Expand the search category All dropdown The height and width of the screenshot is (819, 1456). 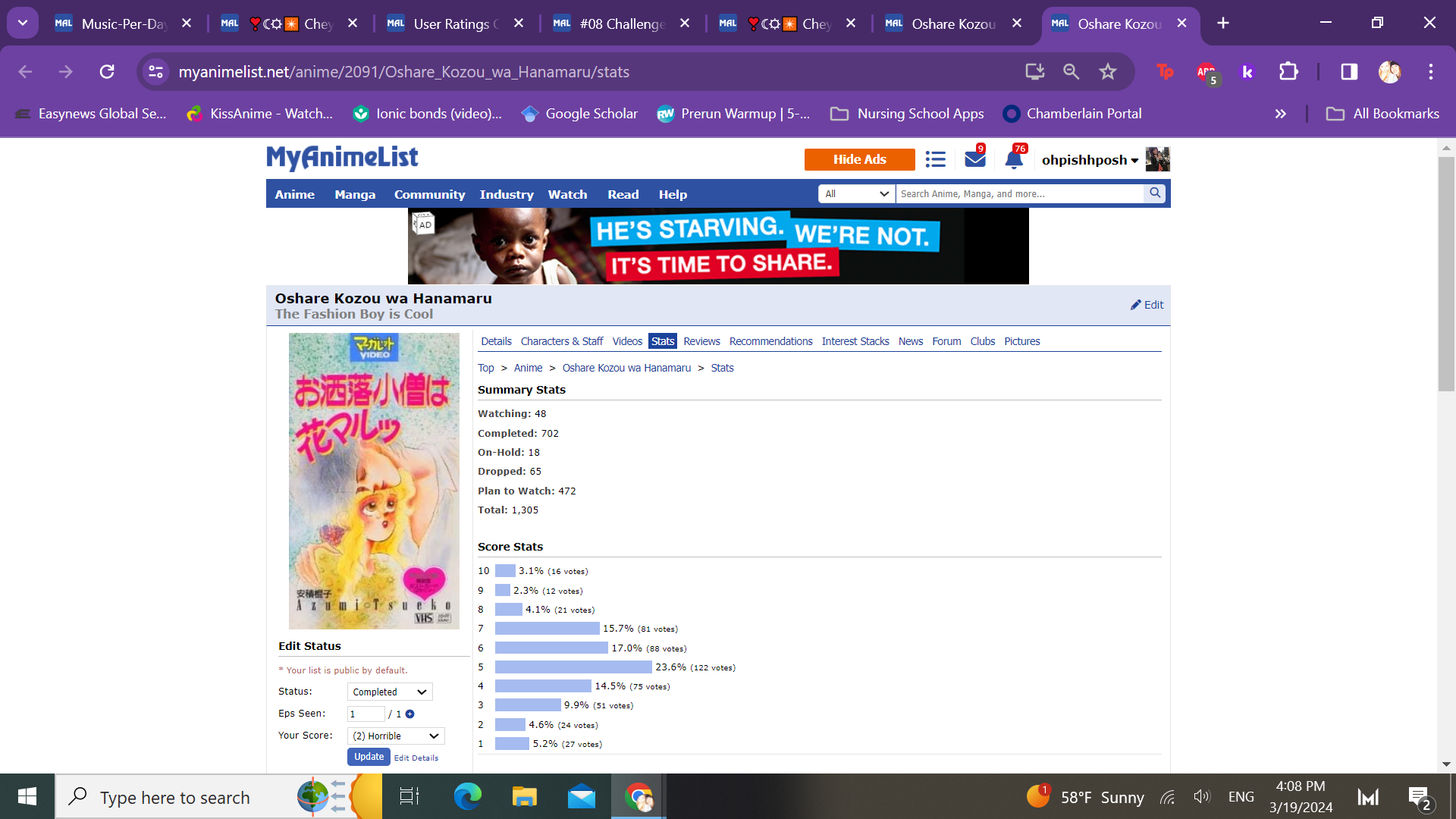coord(856,194)
